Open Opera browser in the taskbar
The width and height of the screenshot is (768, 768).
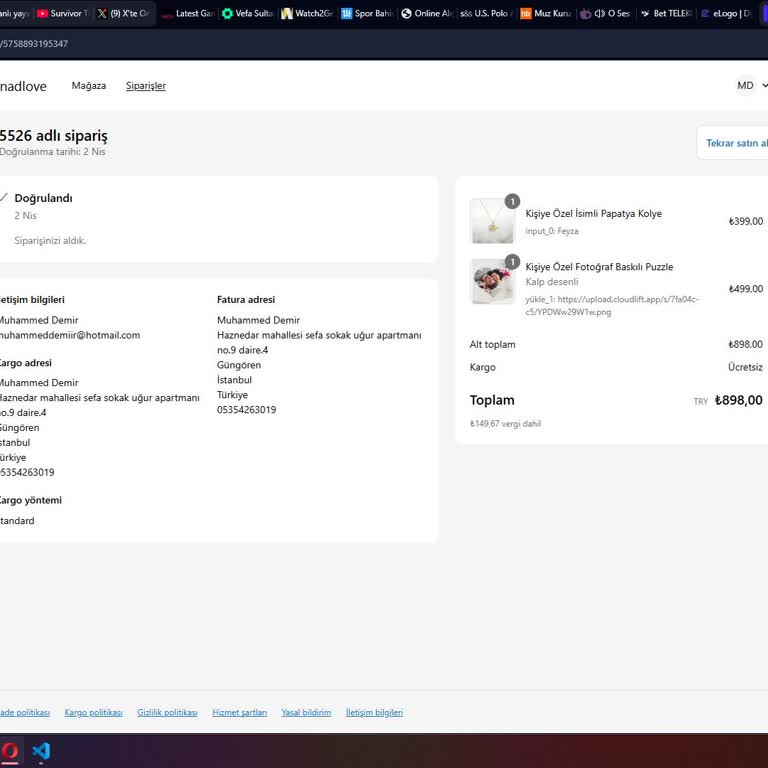click(x=9, y=751)
